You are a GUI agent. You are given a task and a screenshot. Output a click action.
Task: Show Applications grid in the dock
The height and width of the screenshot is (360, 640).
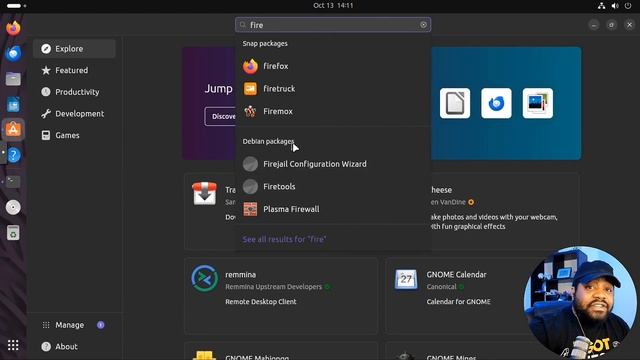click(x=13, y=345)
